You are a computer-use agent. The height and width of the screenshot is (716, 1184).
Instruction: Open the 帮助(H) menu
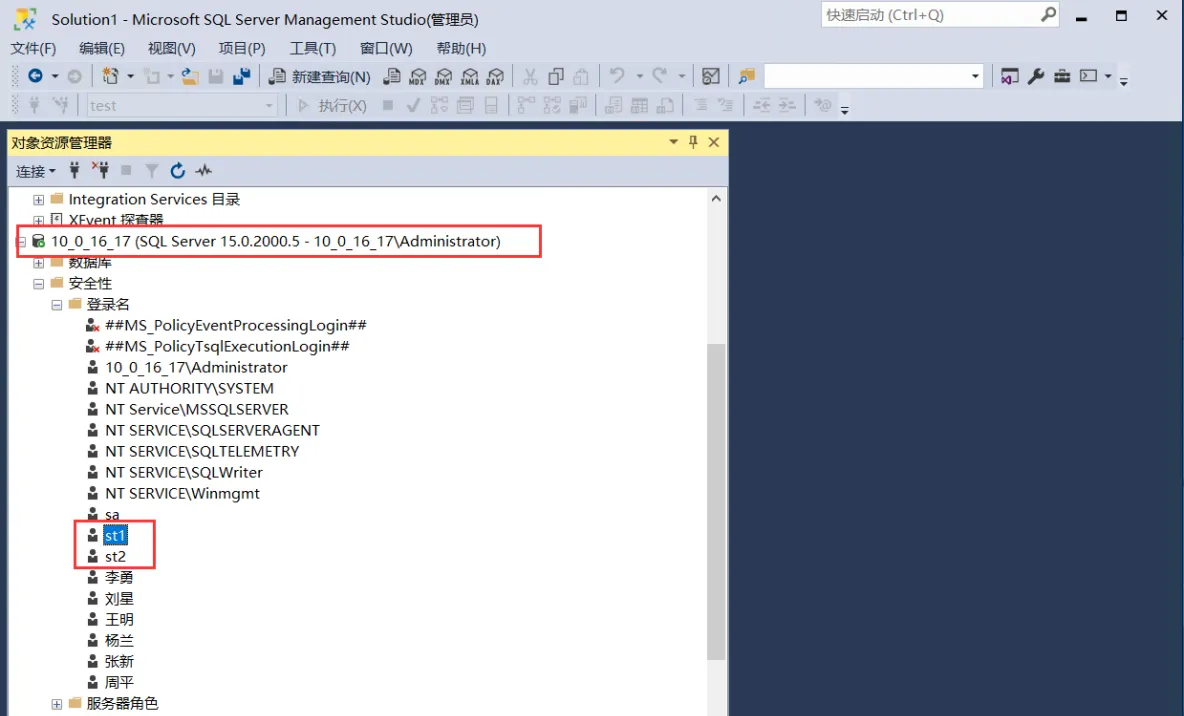461,48
